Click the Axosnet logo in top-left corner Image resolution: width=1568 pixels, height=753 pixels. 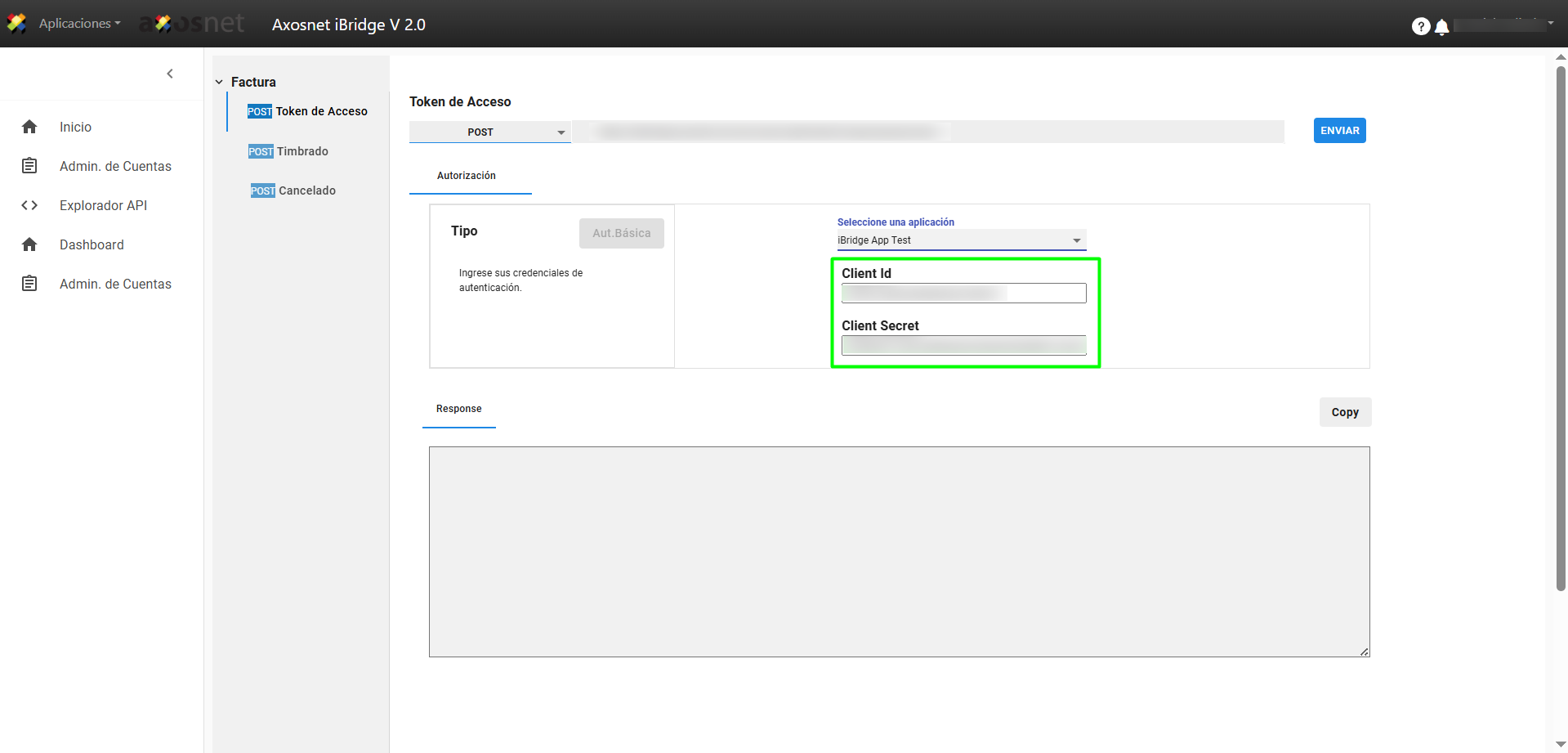[x=16, y=24]
